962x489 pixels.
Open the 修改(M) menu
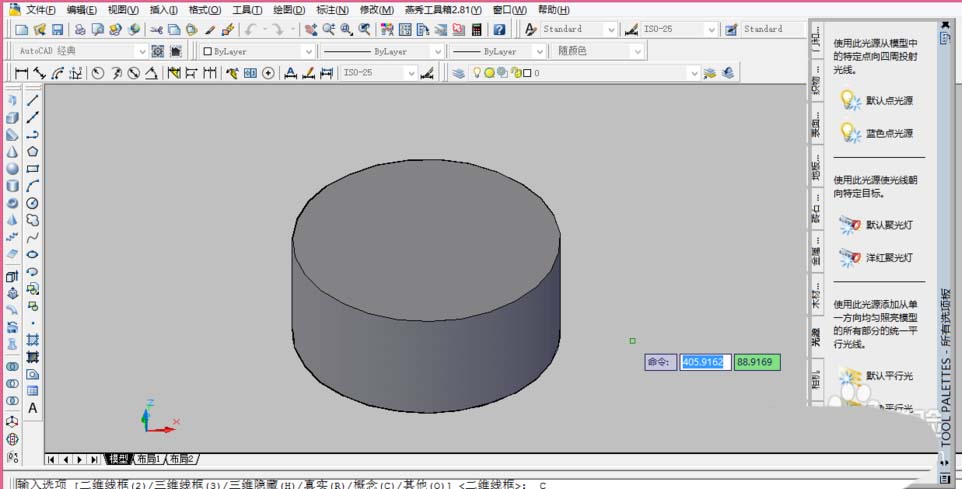pos(377,10)
